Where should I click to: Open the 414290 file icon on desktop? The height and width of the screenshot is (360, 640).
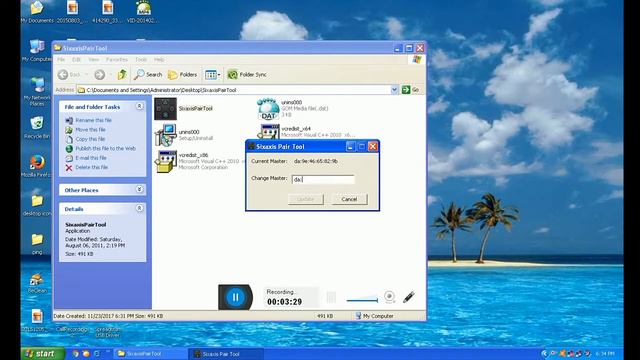(x=108, y=11)
